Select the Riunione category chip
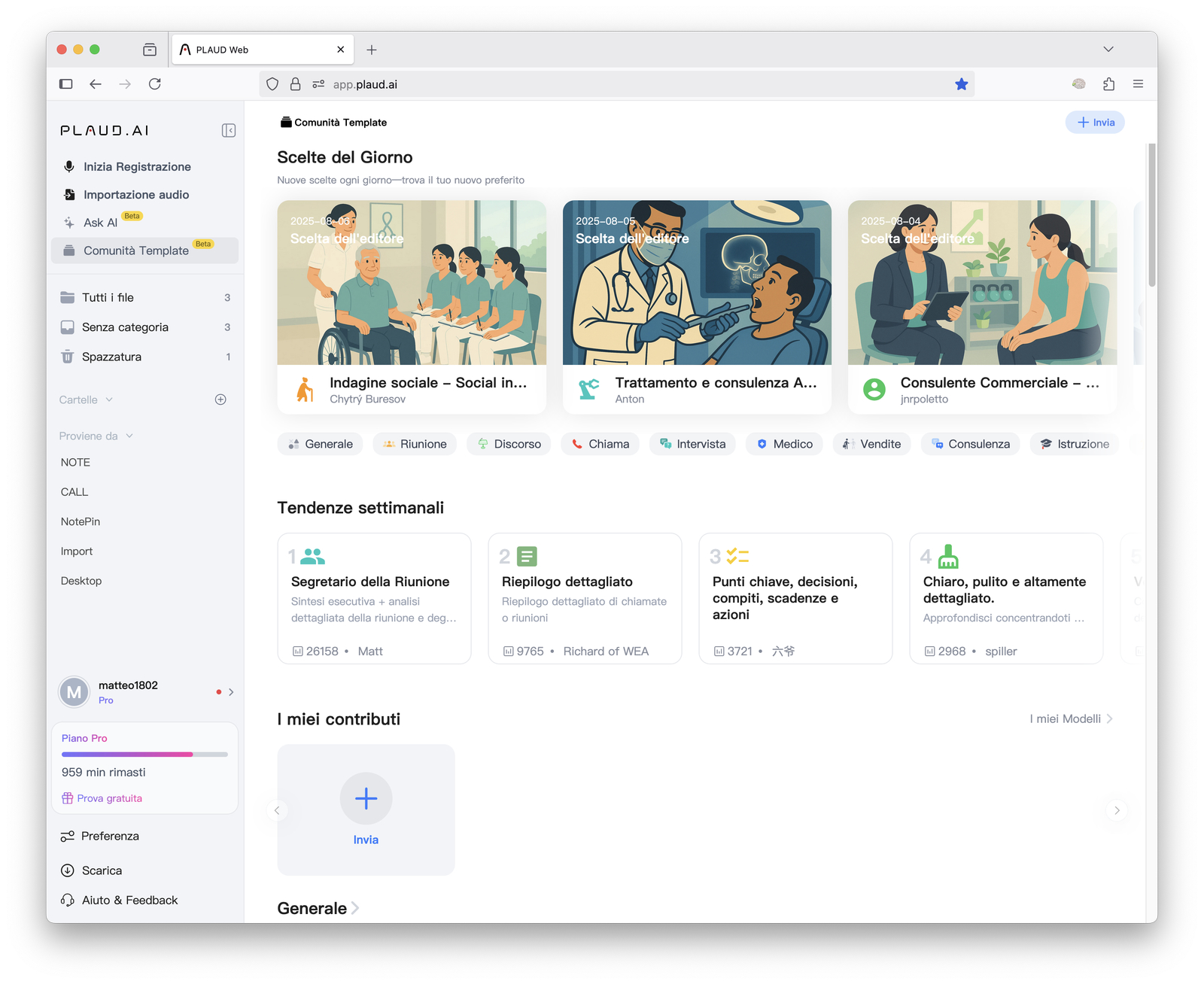This screenshot has height=984, width=1204. [415, 444]
